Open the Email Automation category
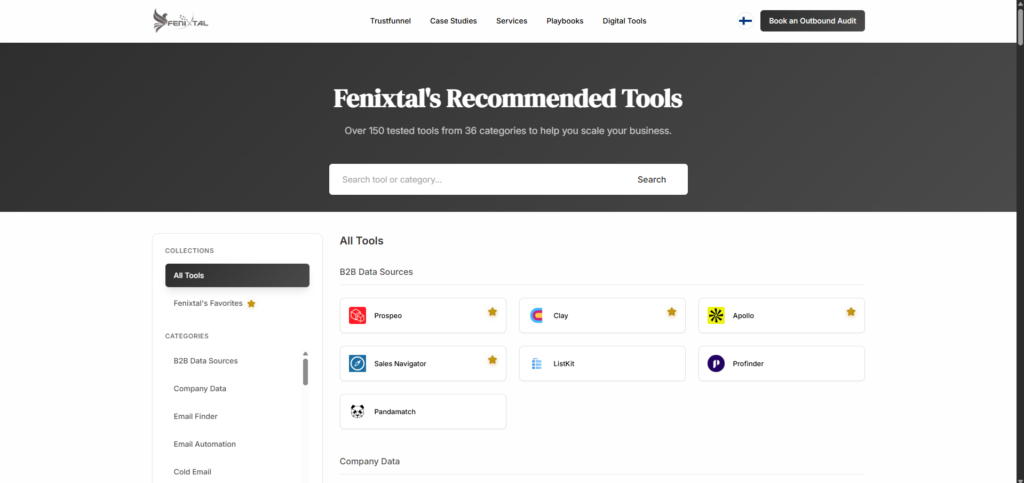 tap(204, 444)
